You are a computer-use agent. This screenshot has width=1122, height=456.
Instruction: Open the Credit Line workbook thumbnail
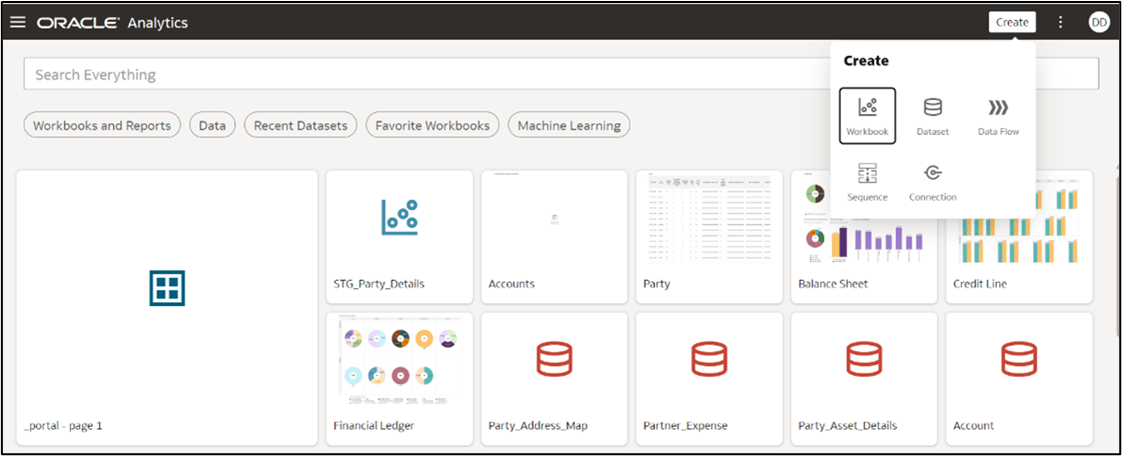(1018, 220)
